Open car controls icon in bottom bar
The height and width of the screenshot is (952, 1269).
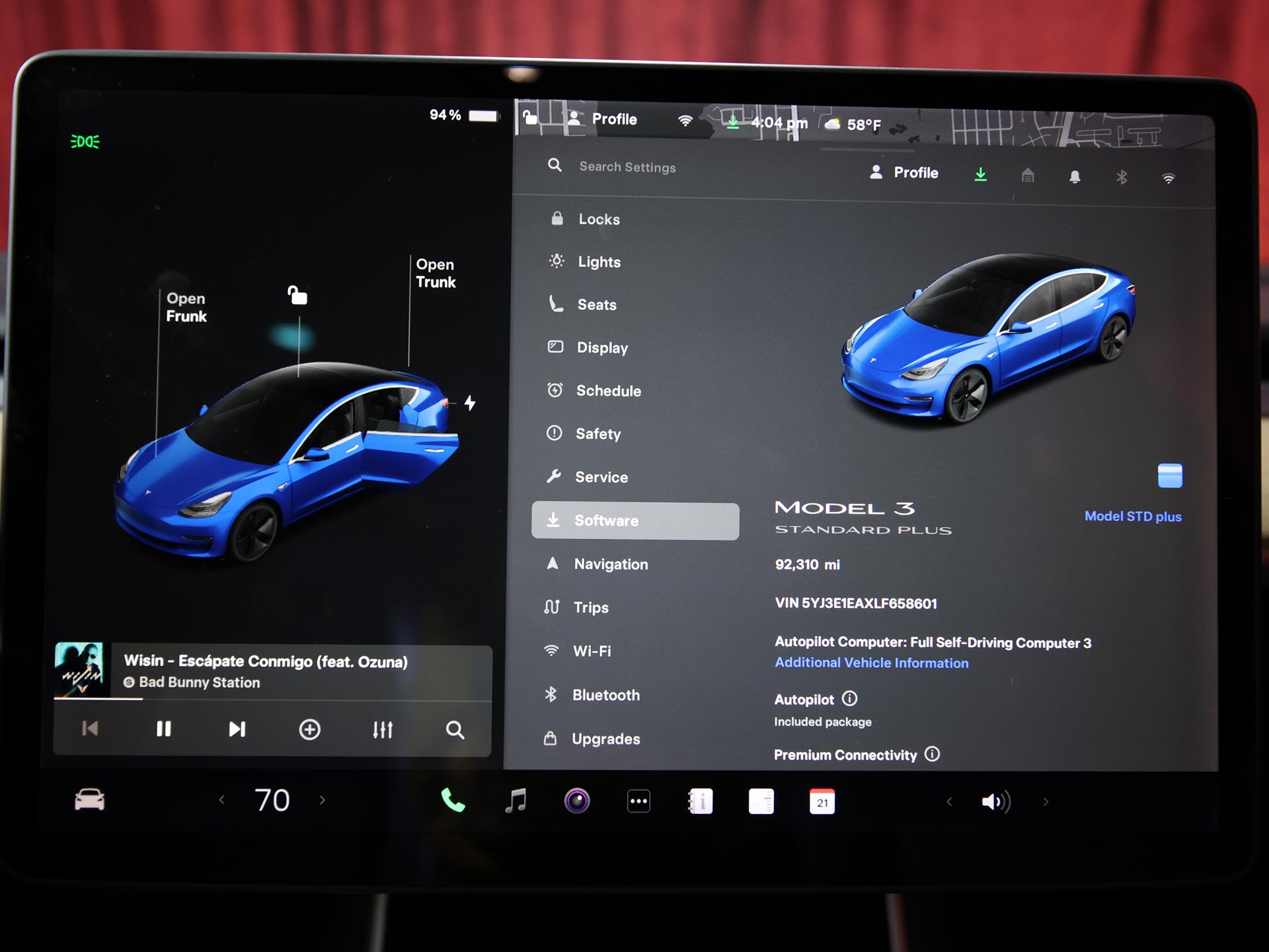tap(89, 799)
